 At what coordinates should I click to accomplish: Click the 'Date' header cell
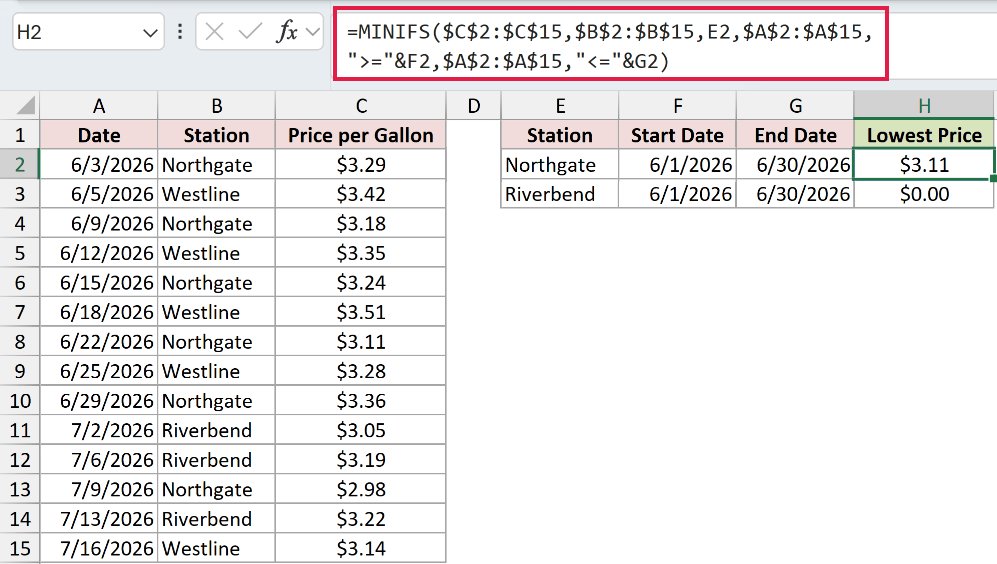(99, 135)
